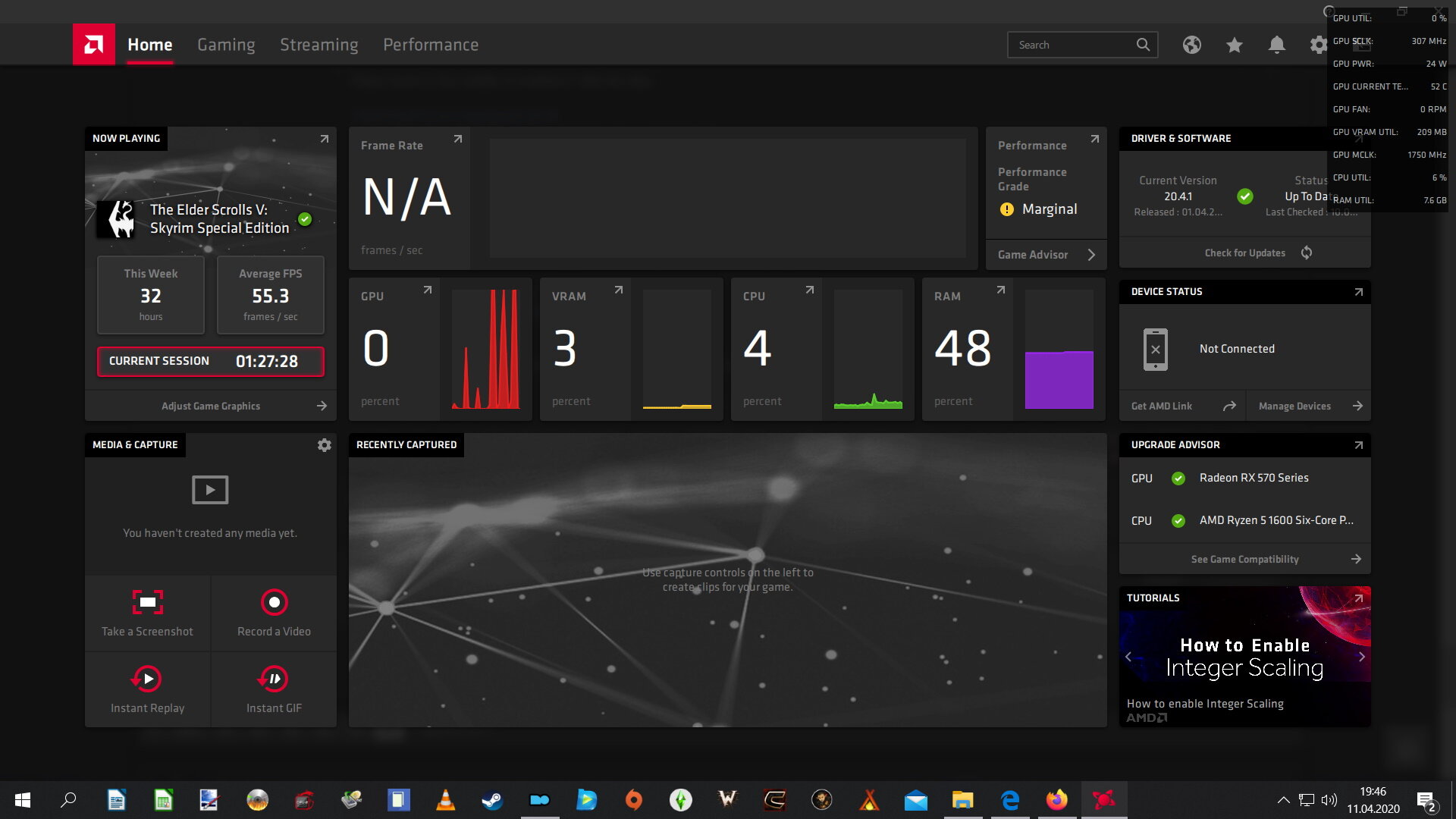Open notifications bell icon

tap(1277, 45)
